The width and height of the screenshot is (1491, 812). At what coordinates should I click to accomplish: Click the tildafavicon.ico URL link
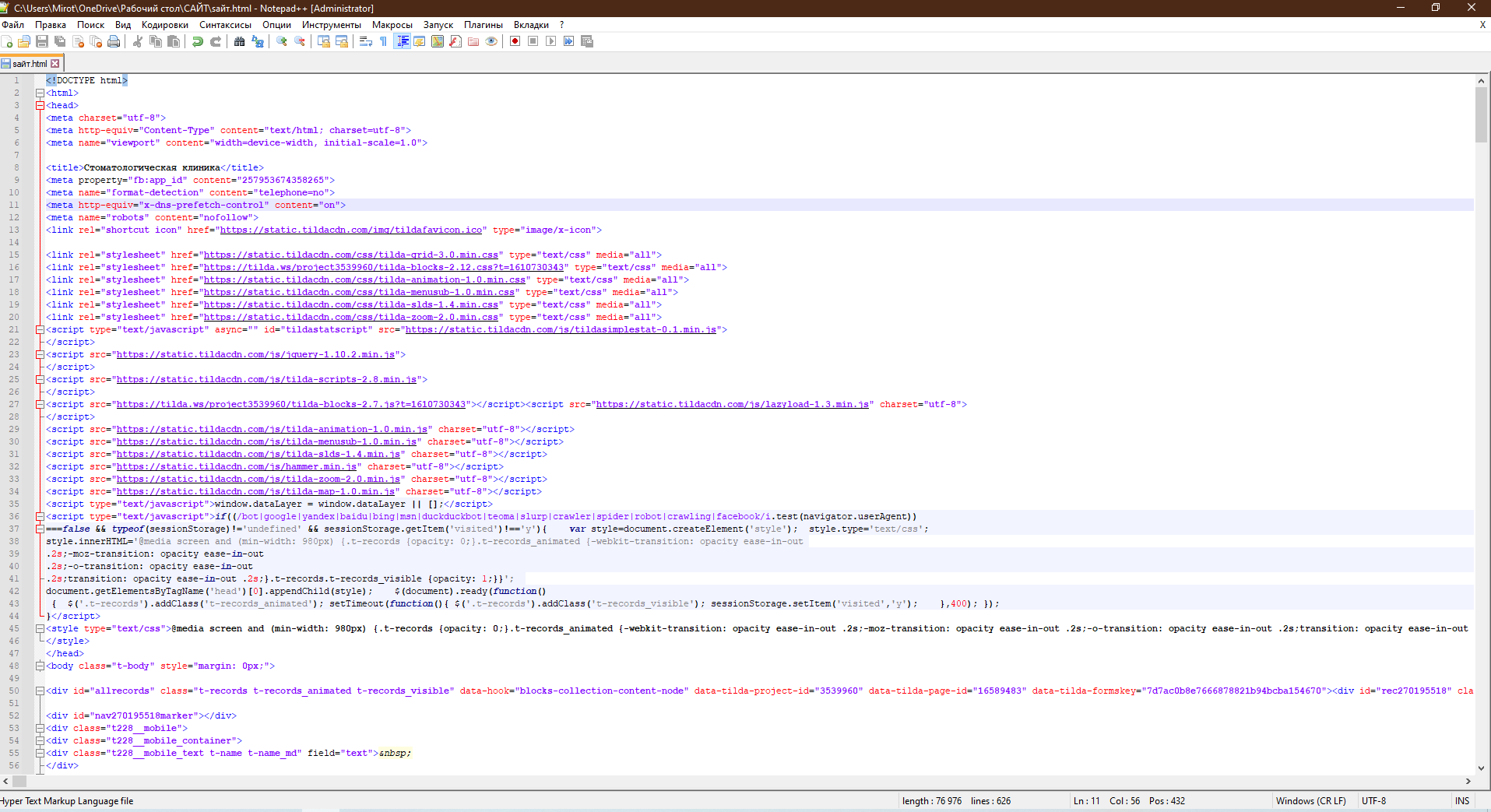pos(351,230)
